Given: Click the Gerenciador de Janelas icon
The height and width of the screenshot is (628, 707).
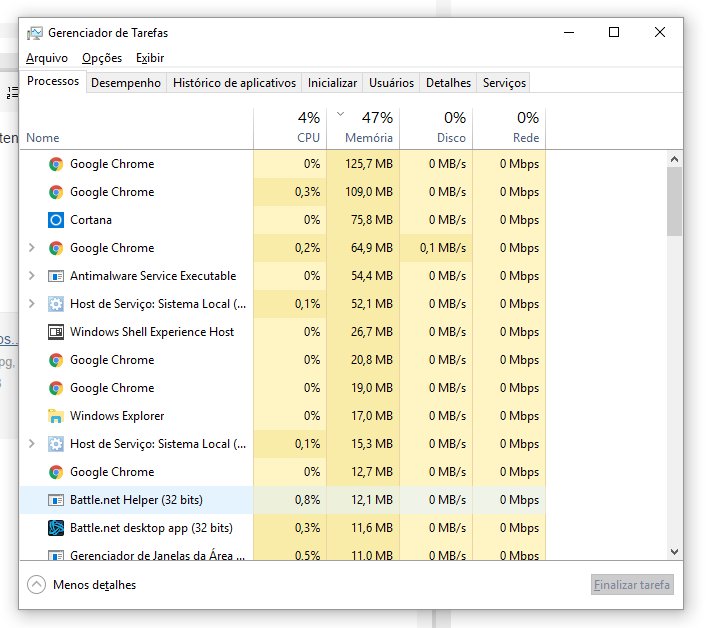Looking at the screenshot, I should pos(56,555).
